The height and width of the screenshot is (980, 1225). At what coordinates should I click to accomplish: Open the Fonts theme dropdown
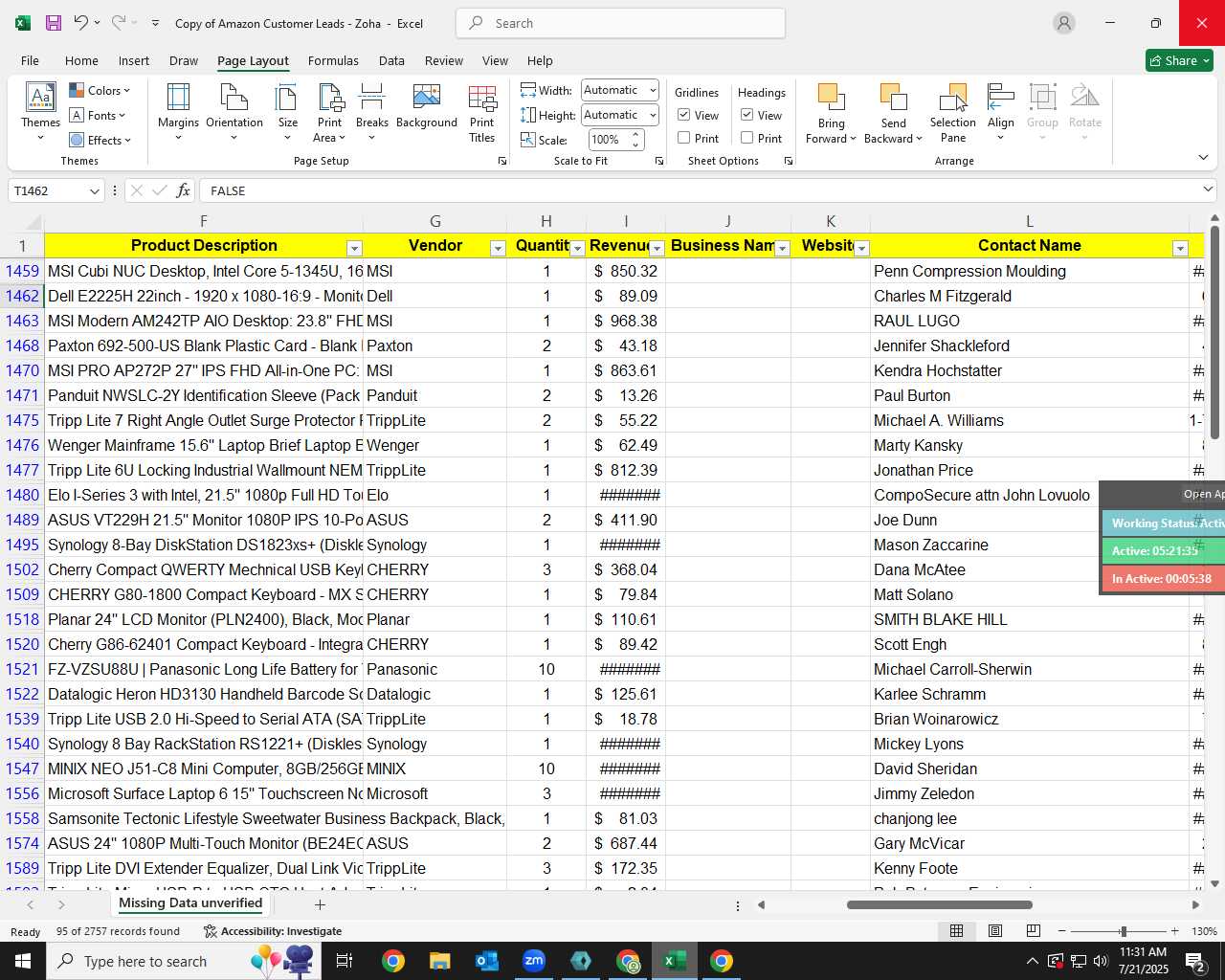[98, 116]
